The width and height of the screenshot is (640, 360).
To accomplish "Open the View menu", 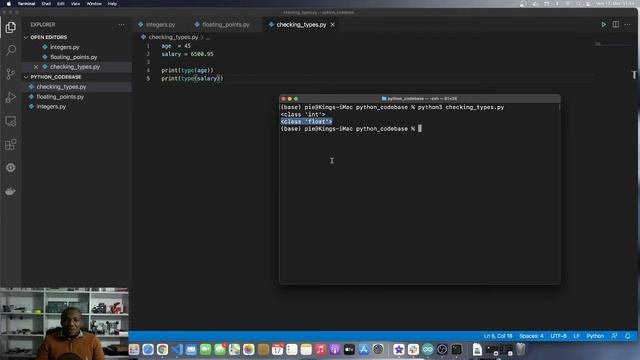I will (x=76, y=4).
